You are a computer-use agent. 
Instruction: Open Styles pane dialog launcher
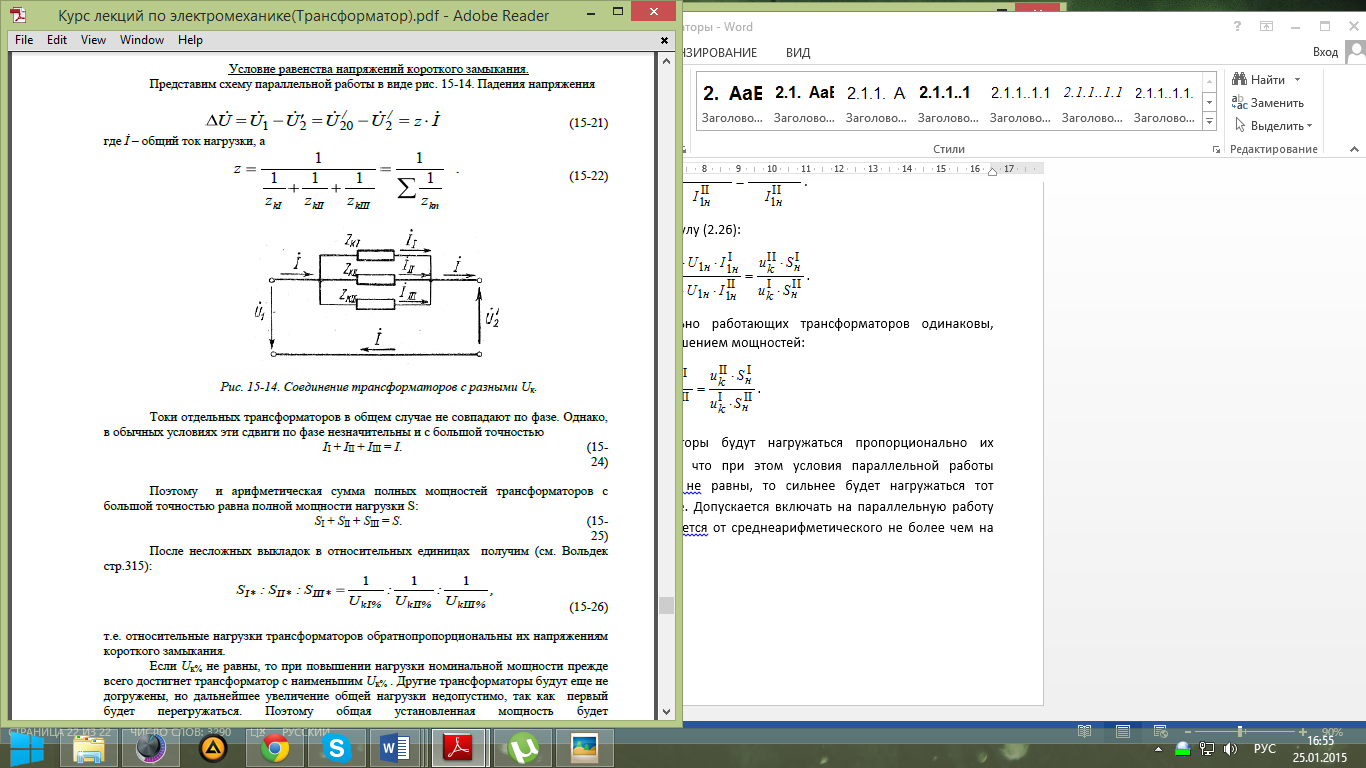[x=1216, y=149]
